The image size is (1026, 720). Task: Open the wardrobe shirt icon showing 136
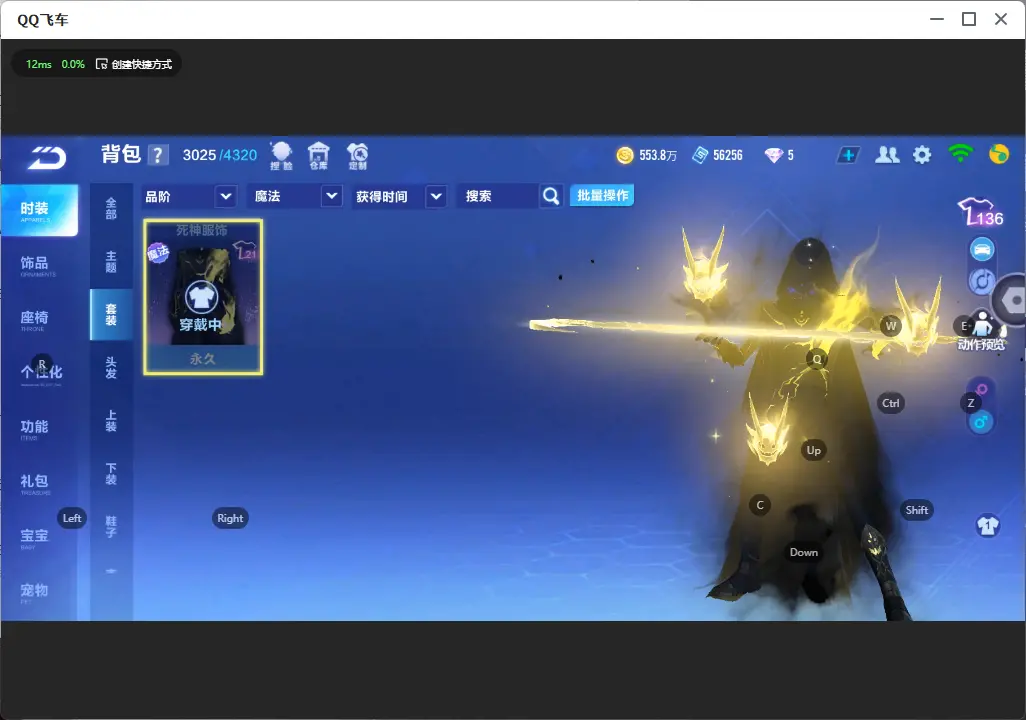tap(981, 211)
